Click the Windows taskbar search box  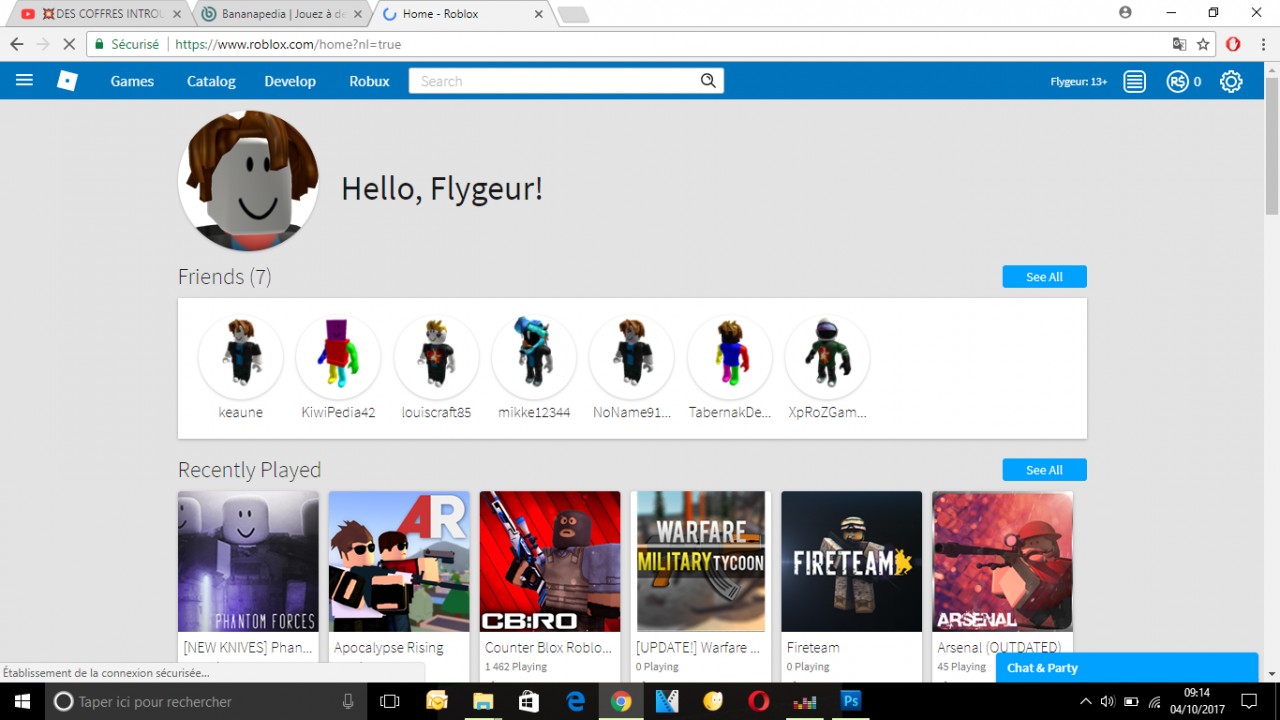pos(206,701)
